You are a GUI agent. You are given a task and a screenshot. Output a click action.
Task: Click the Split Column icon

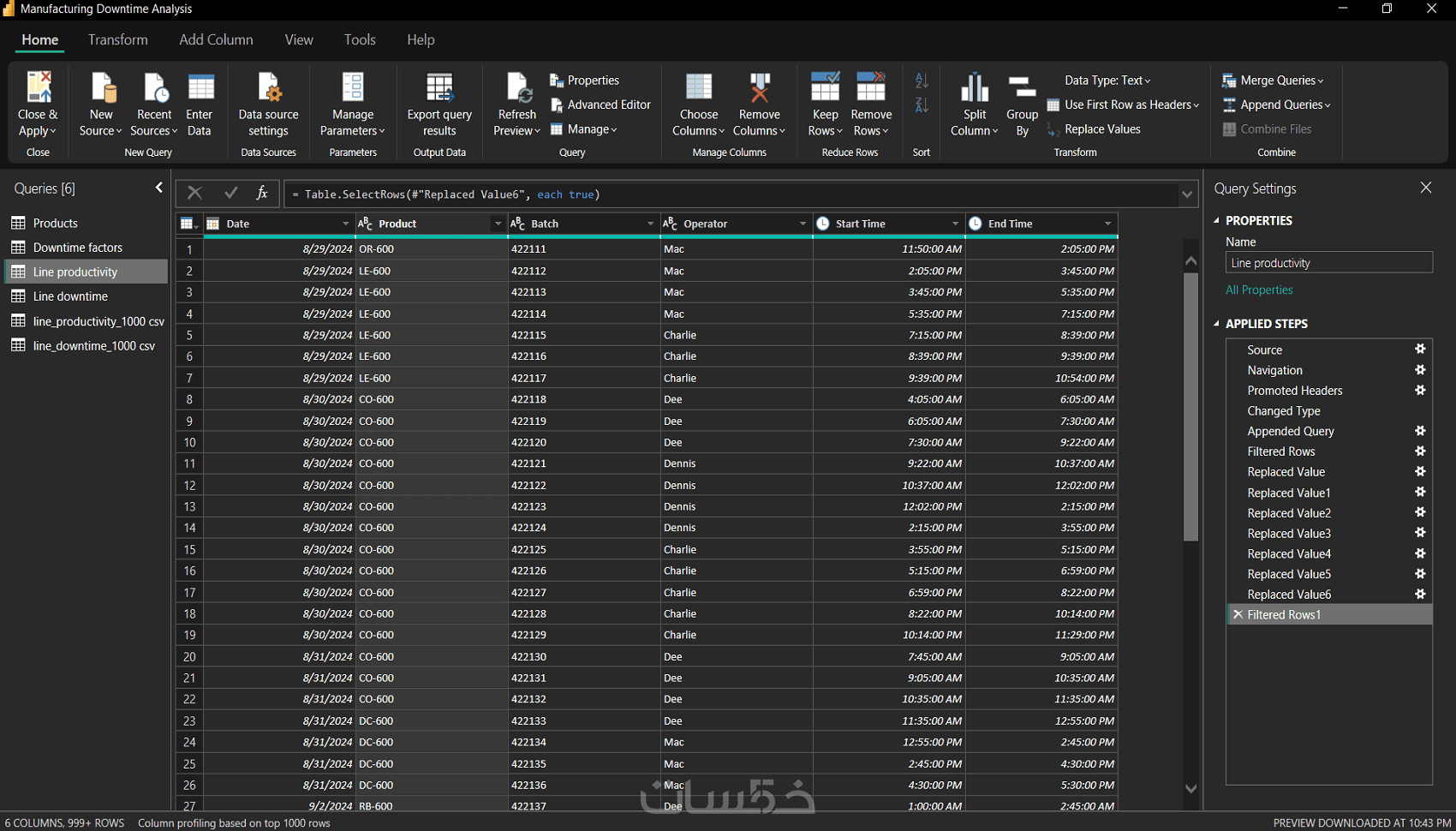click(x=975, y=87)
